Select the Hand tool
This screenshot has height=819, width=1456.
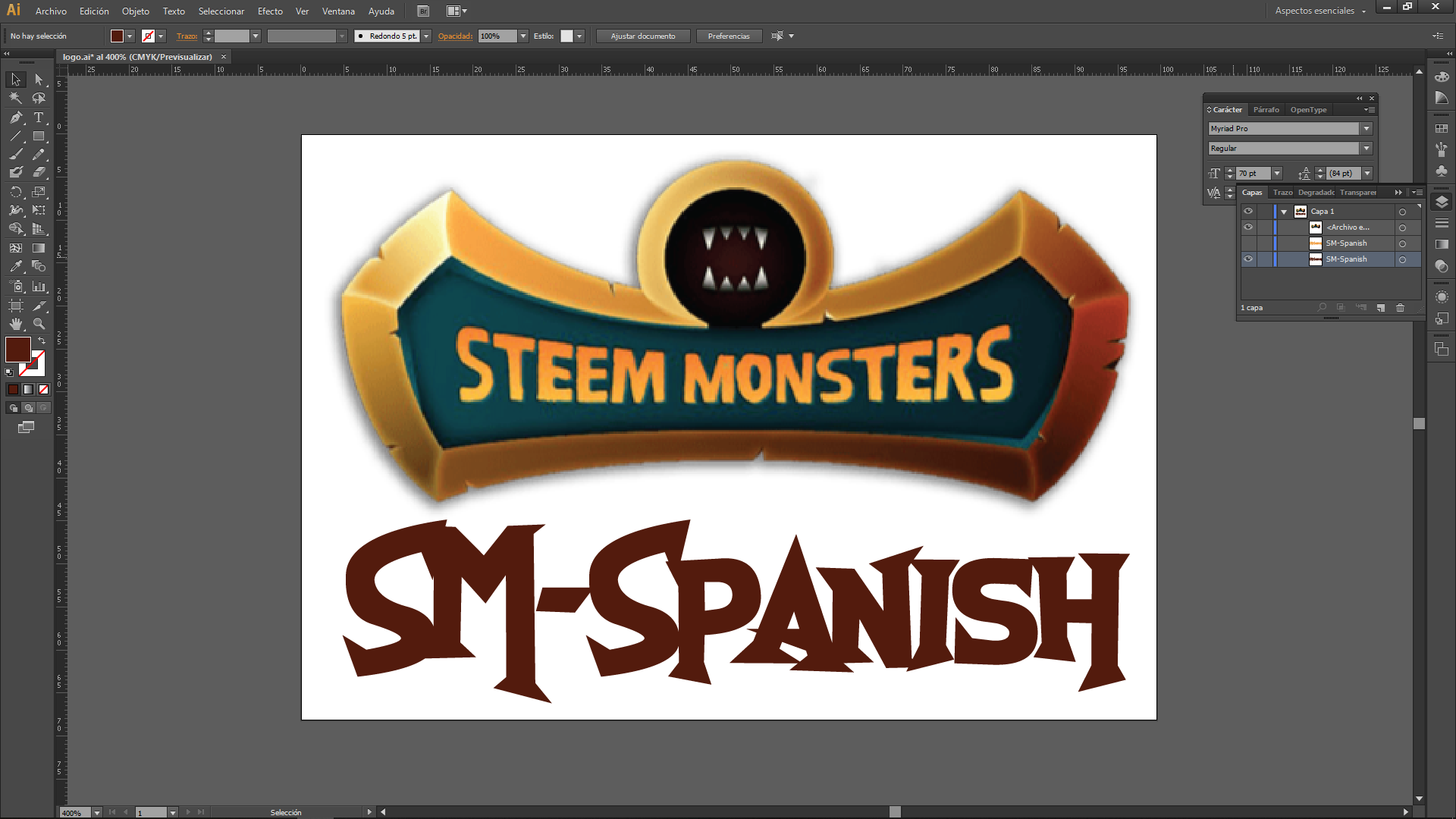tap(16, 324)
